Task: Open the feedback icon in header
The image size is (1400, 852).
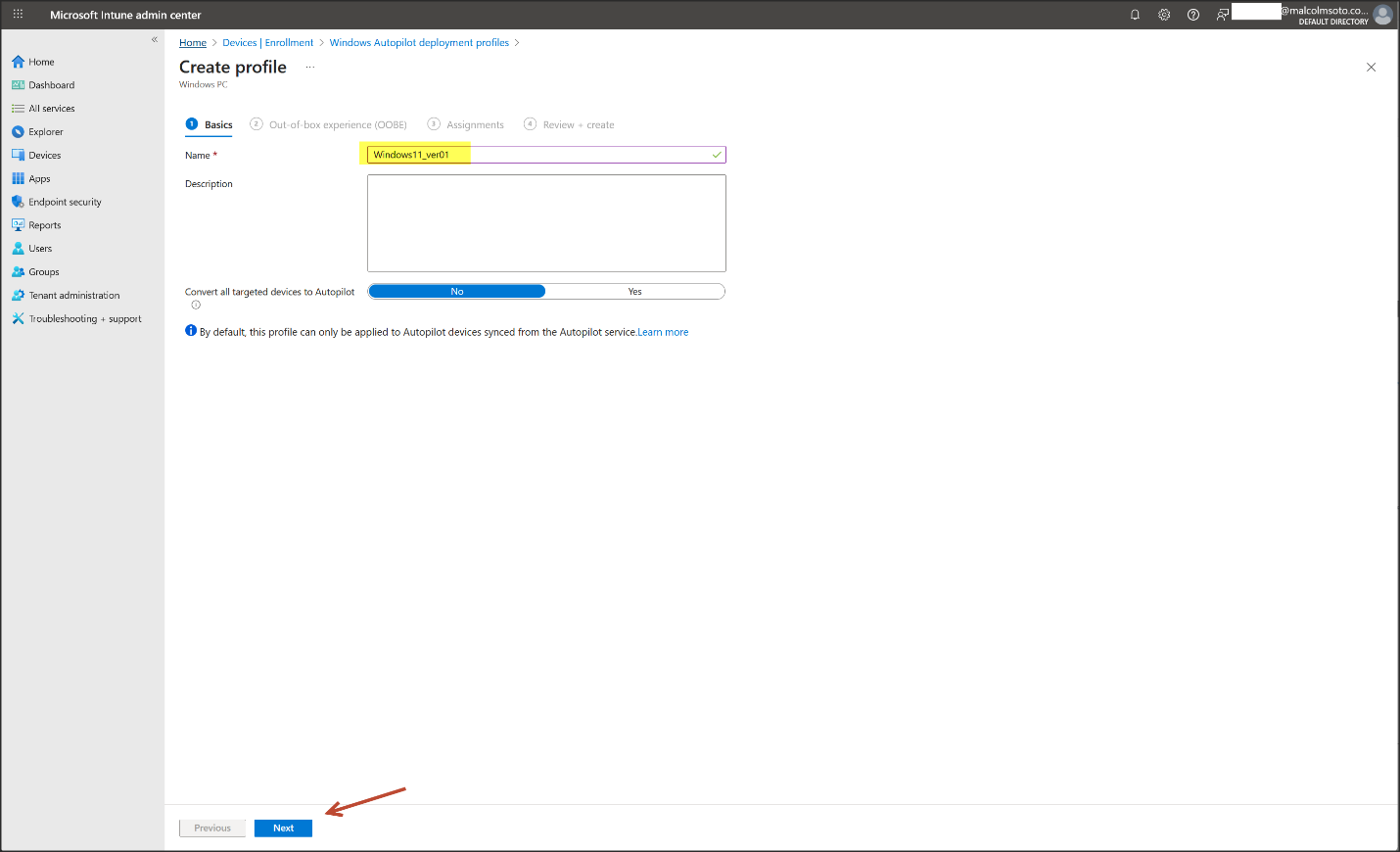Action: coord(1222,15)
